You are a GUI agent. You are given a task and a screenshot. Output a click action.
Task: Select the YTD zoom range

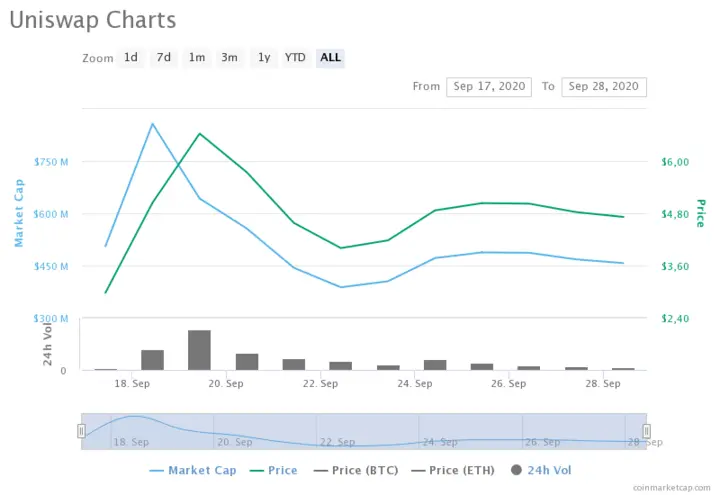pyautogui.click(x=295, y=58)
